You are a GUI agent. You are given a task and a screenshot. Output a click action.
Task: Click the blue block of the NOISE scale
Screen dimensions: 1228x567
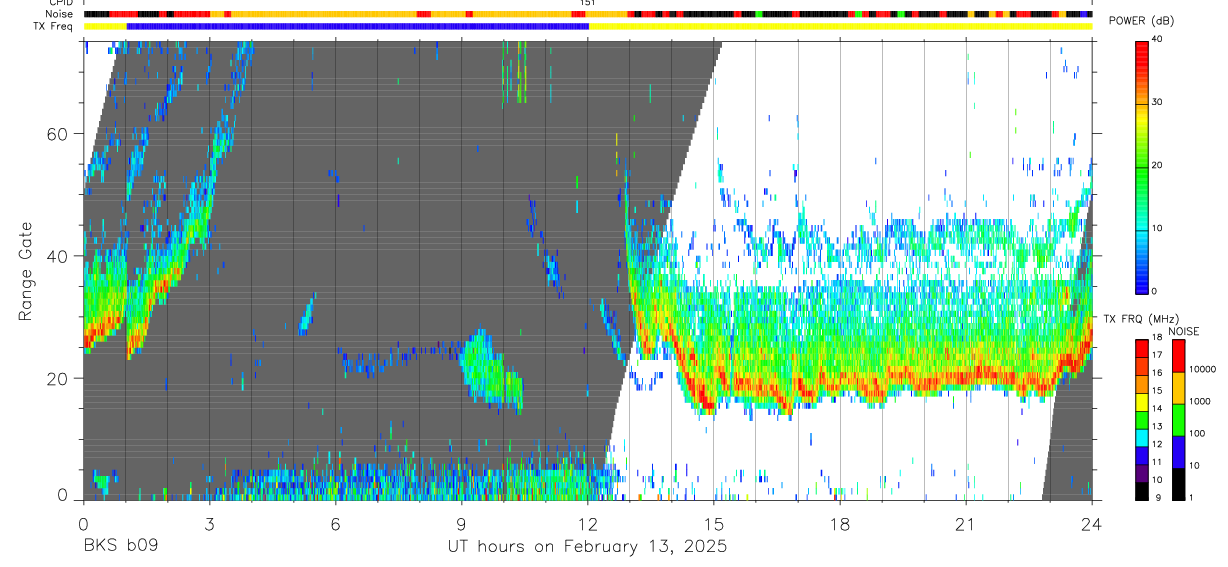click(1179, 452)
